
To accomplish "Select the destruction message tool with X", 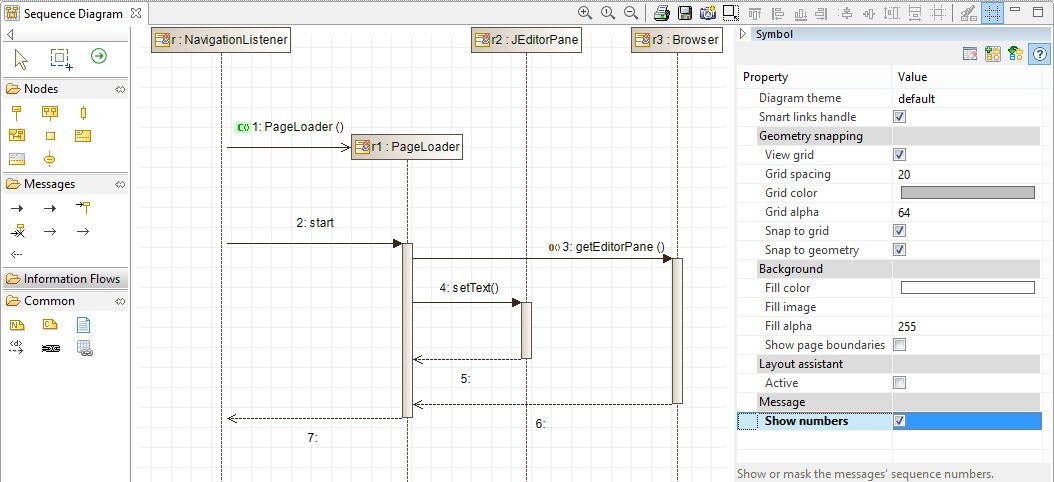I will [x=17, y=231].
